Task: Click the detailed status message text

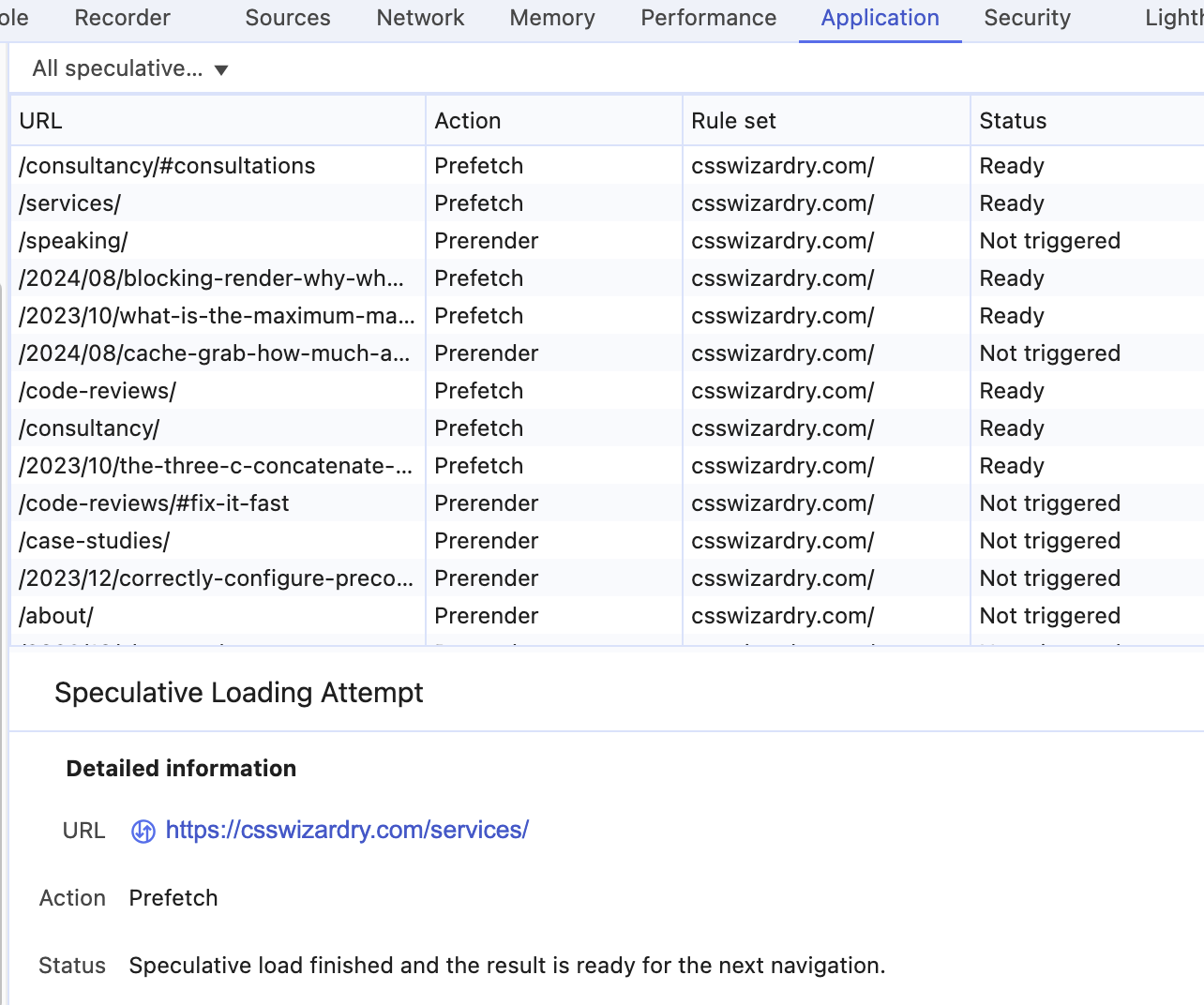Action: click(x=507, y=965)
